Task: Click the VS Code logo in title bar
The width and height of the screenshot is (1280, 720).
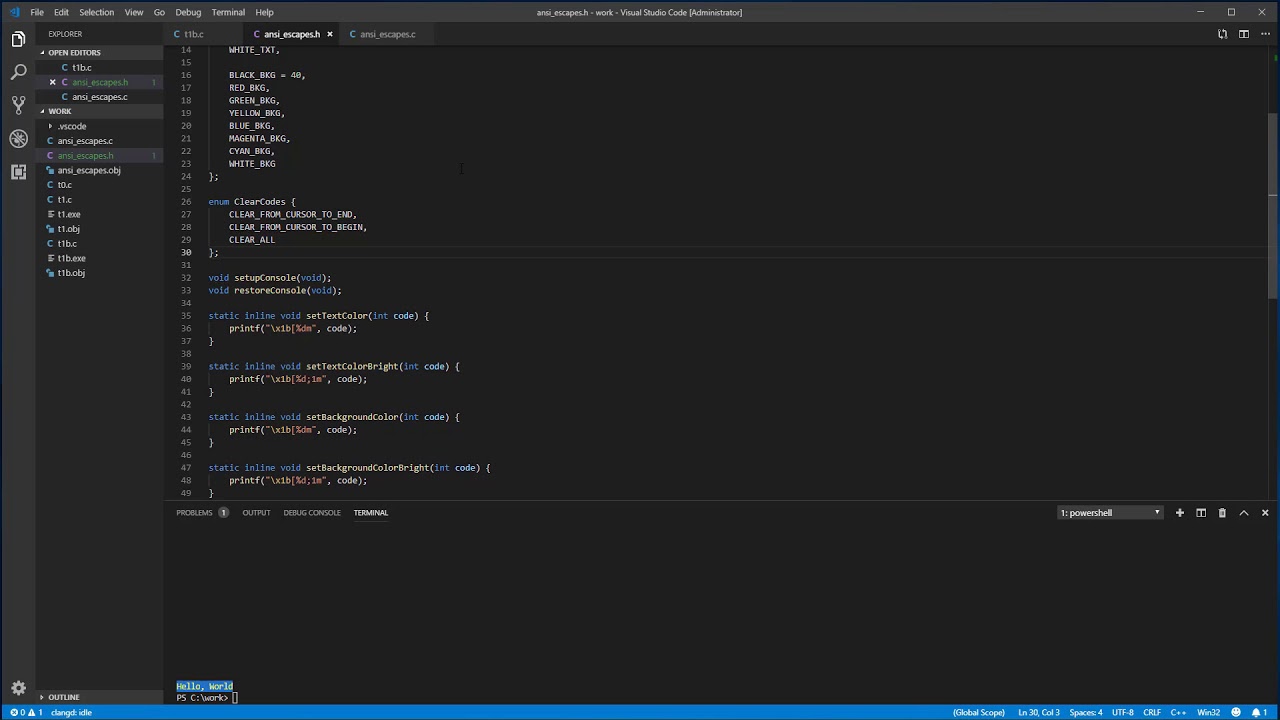Action: click(13, 12)
